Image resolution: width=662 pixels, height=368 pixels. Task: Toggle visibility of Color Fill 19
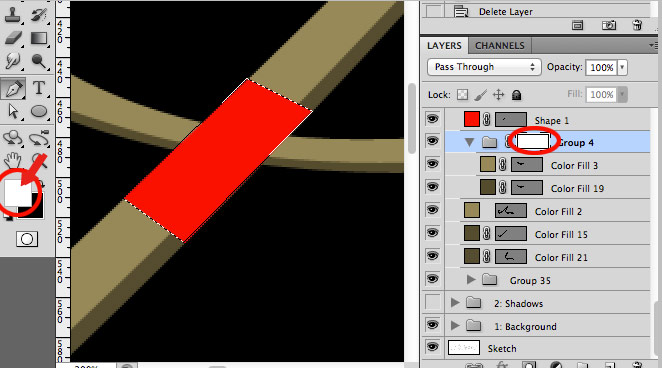[432, 187]
